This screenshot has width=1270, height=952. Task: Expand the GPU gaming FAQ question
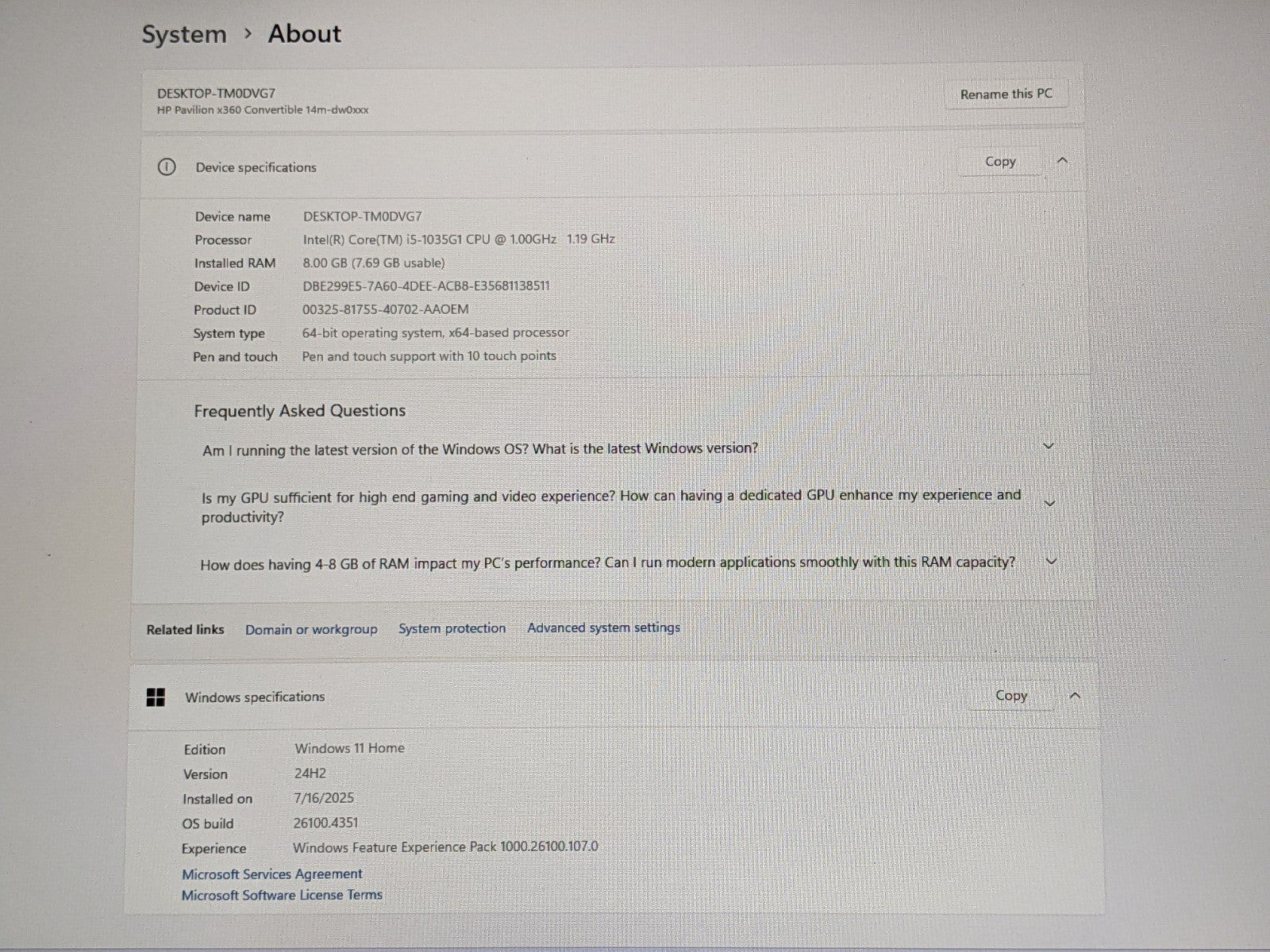point(1049,504)
